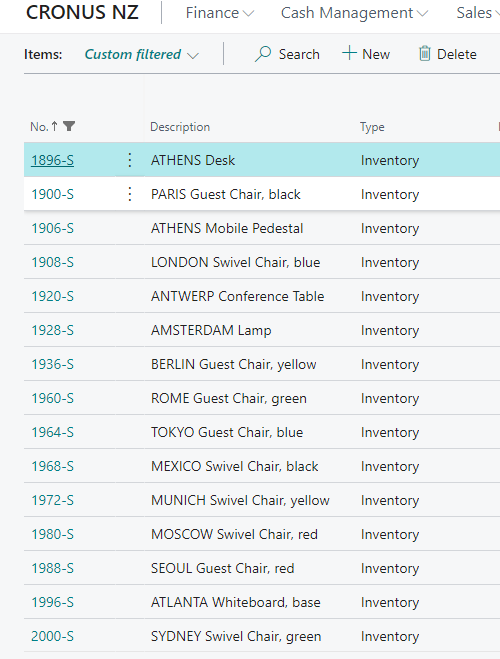Expand the Cash Management menu
500x659 pixels.
point(354,13)
